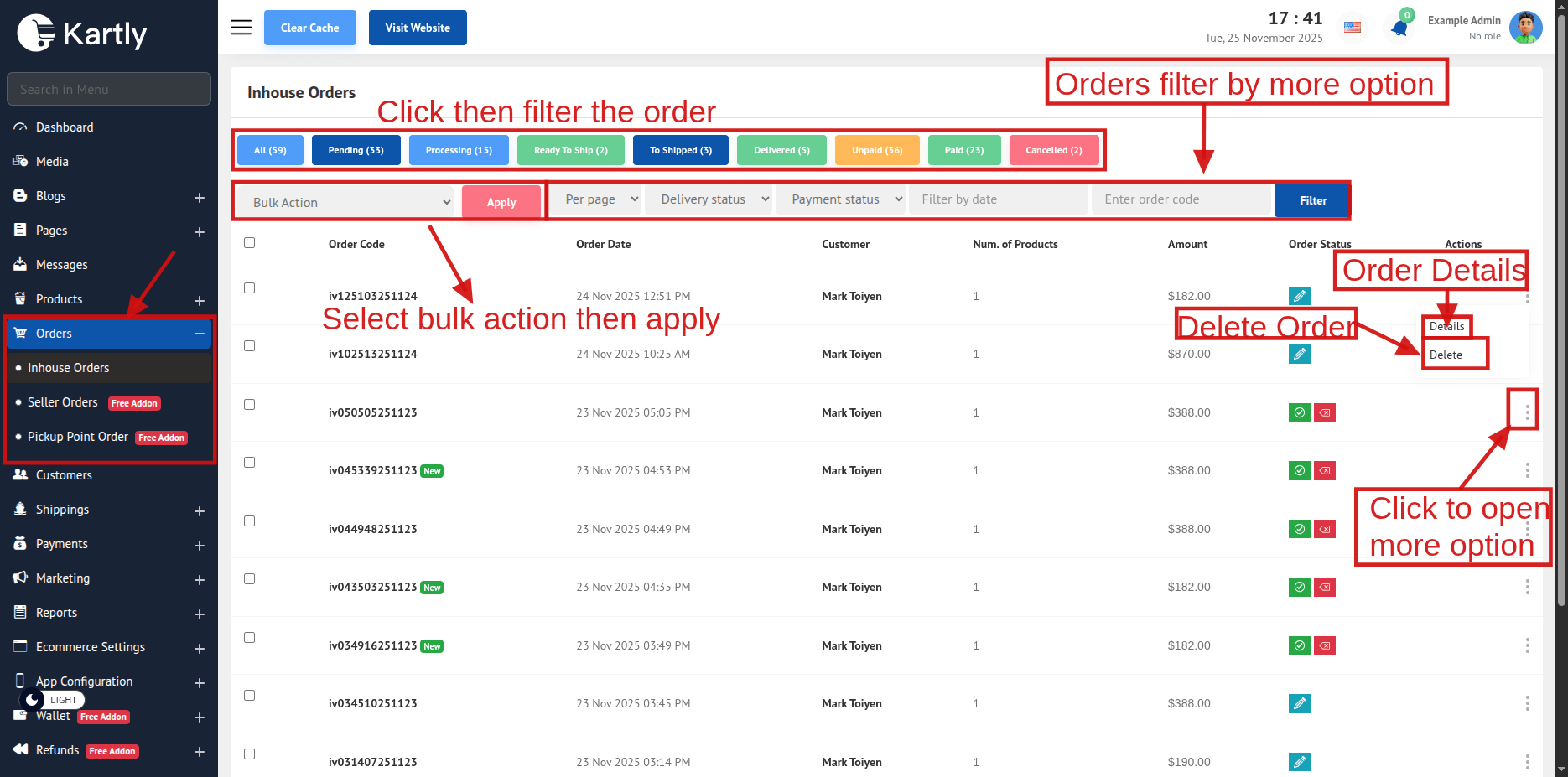Click the admin profile avatar

[1525, 28]
